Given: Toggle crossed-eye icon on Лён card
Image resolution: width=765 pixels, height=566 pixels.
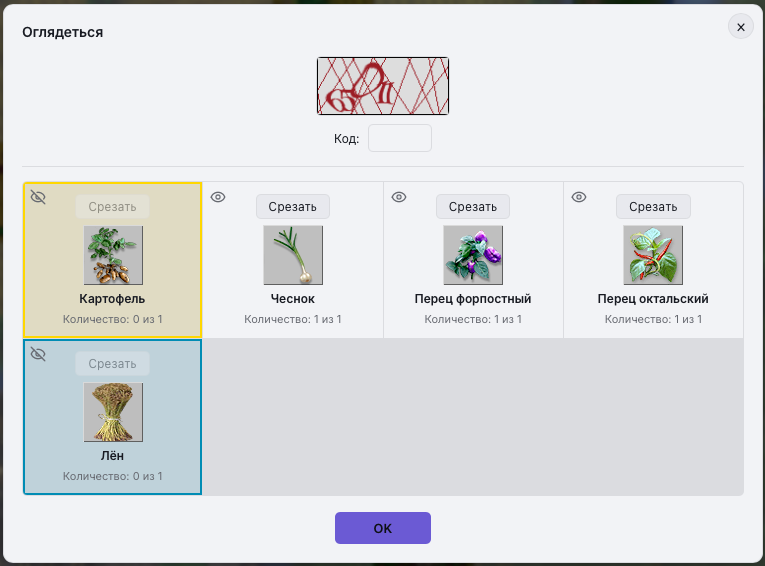Looking at the screenshot, I should coord(38,354).
